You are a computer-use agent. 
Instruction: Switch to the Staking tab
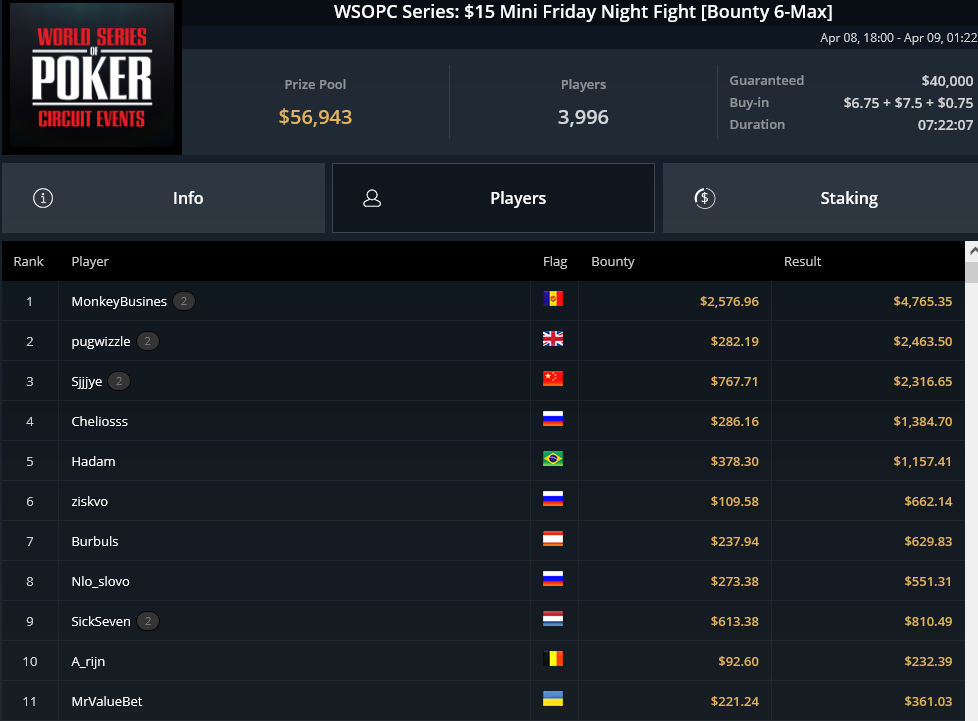click(820, 198)
